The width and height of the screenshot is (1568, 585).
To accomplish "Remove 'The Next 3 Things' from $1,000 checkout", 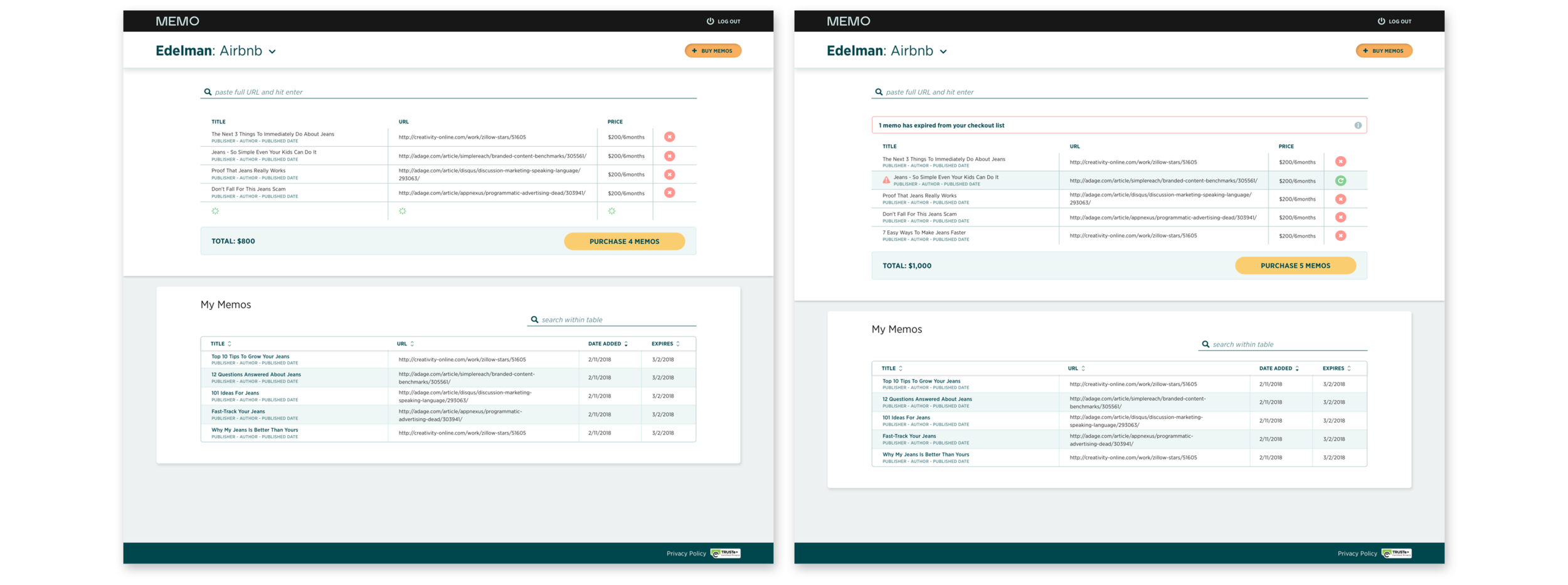I will click(x=1340, y=162).
